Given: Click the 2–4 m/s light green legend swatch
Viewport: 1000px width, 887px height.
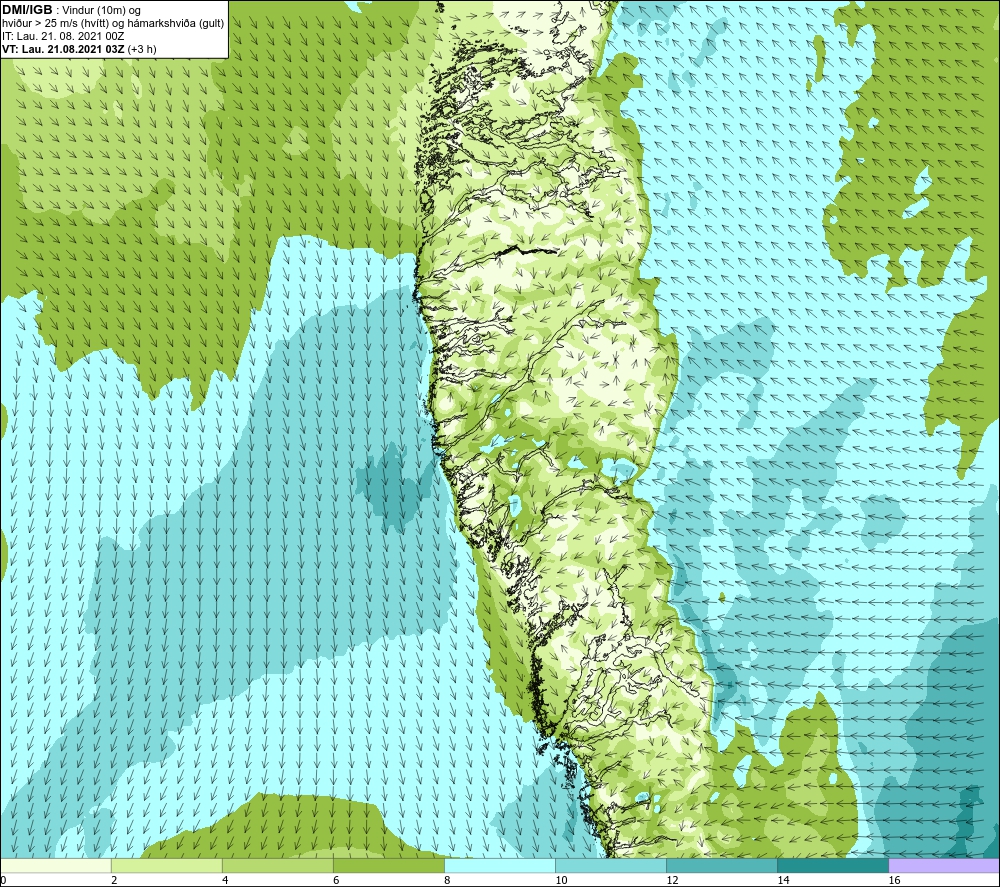Looking at the screenshot, I should pyautogui.click(x=166, y=866).
